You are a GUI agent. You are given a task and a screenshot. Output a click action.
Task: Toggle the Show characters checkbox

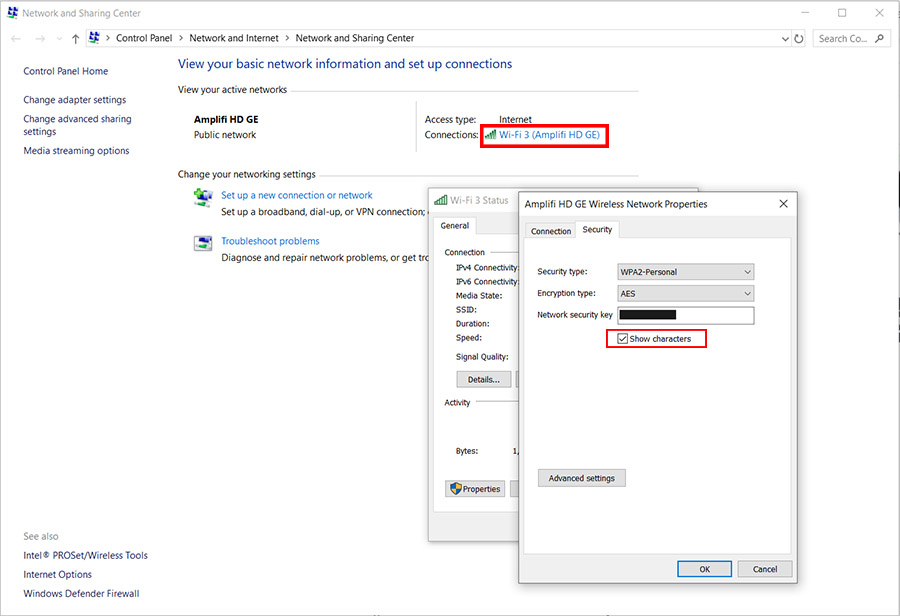click(x=622, y=339)
